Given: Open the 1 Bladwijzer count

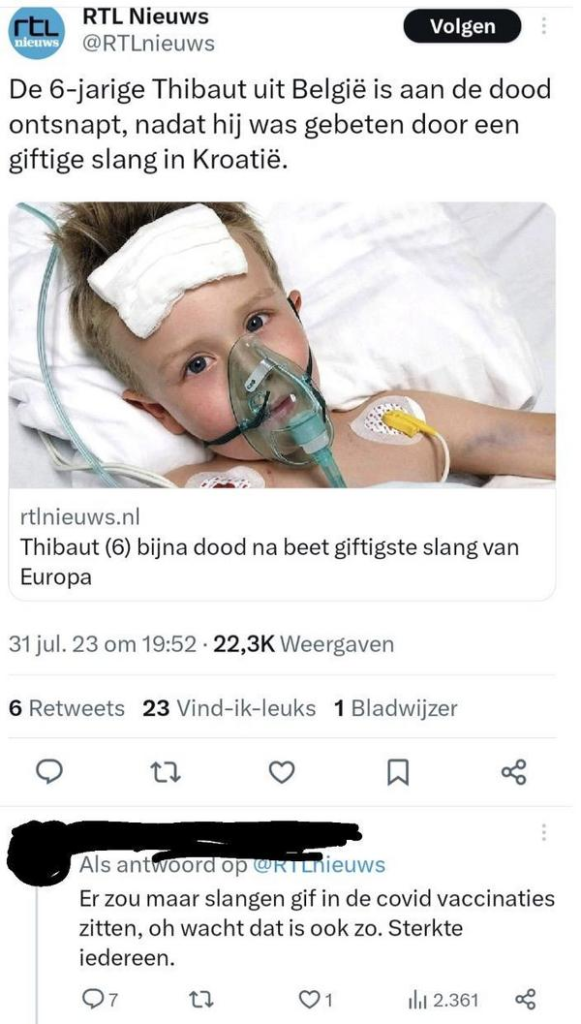Looking at the screenshot, I should pos(396,708).
